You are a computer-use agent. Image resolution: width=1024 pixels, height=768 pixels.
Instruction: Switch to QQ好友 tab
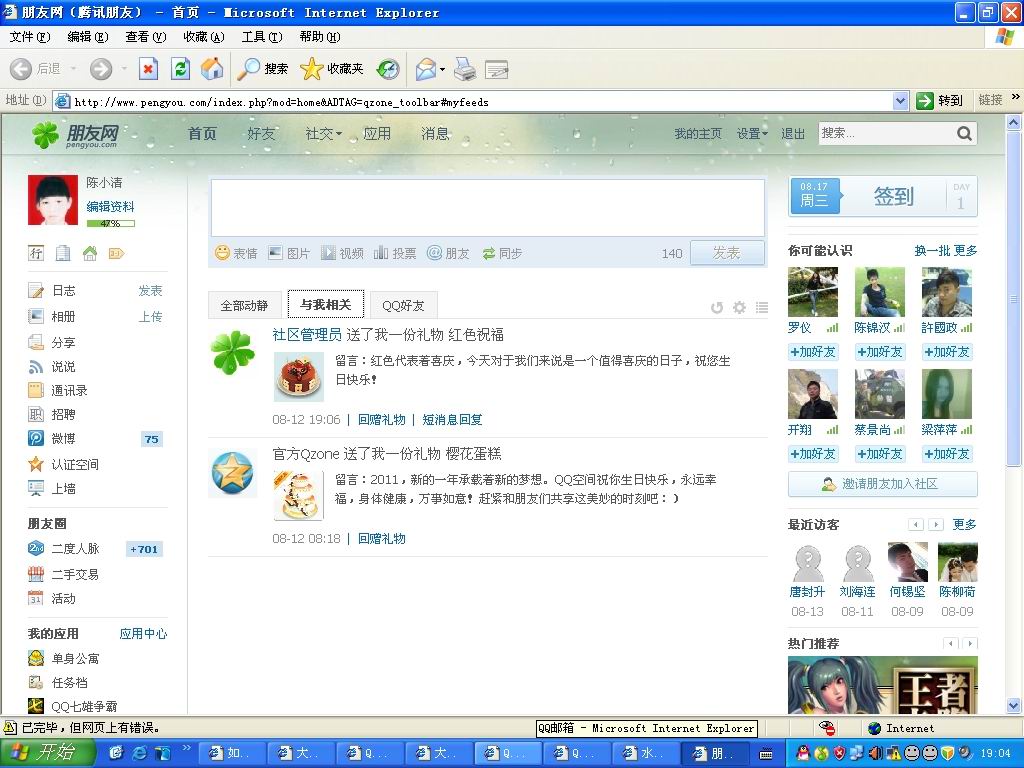tap(403, 306)
